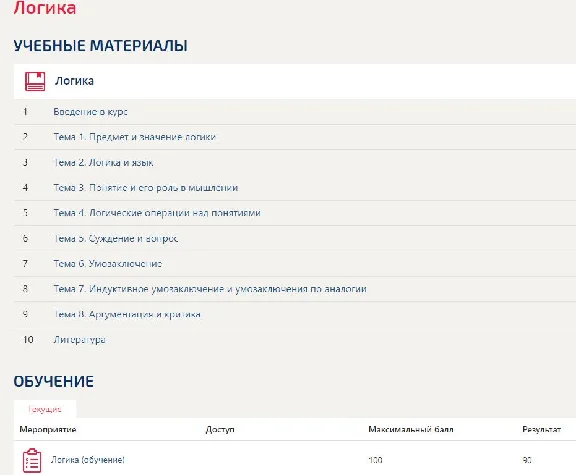The image size is (576, 475).
Task: Open Тема 2. Логика и язык
Action: [x=103, y=162]
